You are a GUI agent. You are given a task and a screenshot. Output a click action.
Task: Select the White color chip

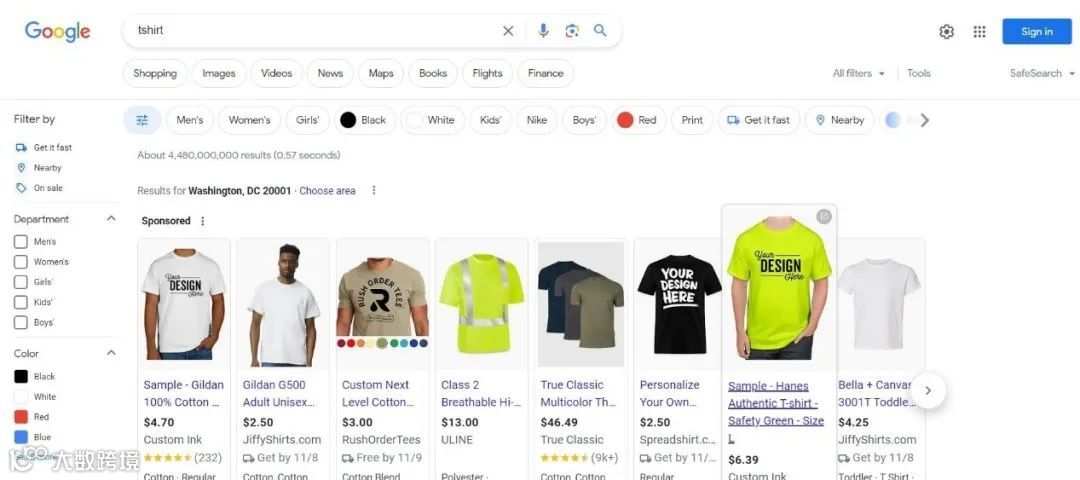pos(433,120)
